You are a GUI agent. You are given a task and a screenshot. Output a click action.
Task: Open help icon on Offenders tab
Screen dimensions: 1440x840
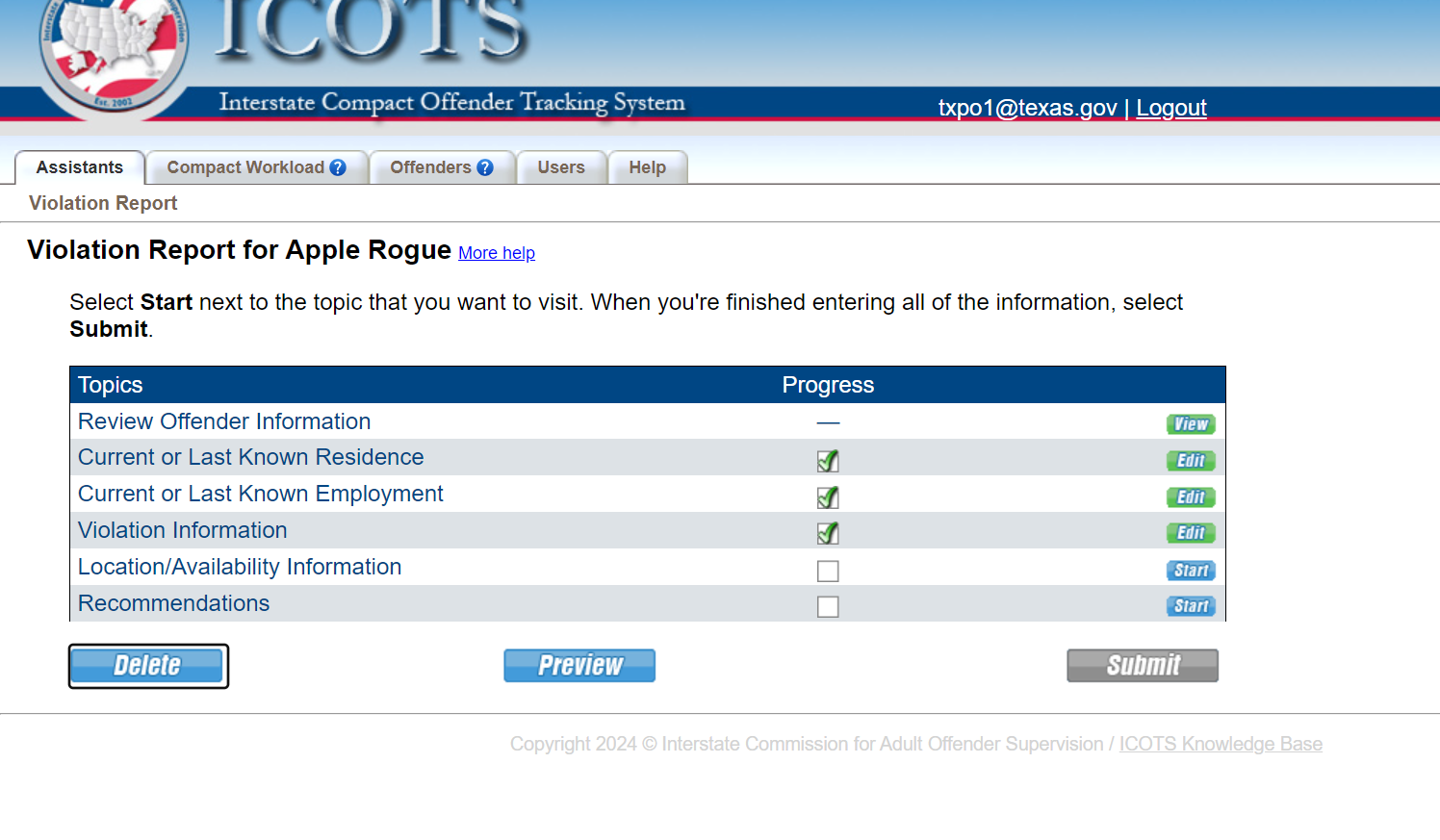coord(485,167)
